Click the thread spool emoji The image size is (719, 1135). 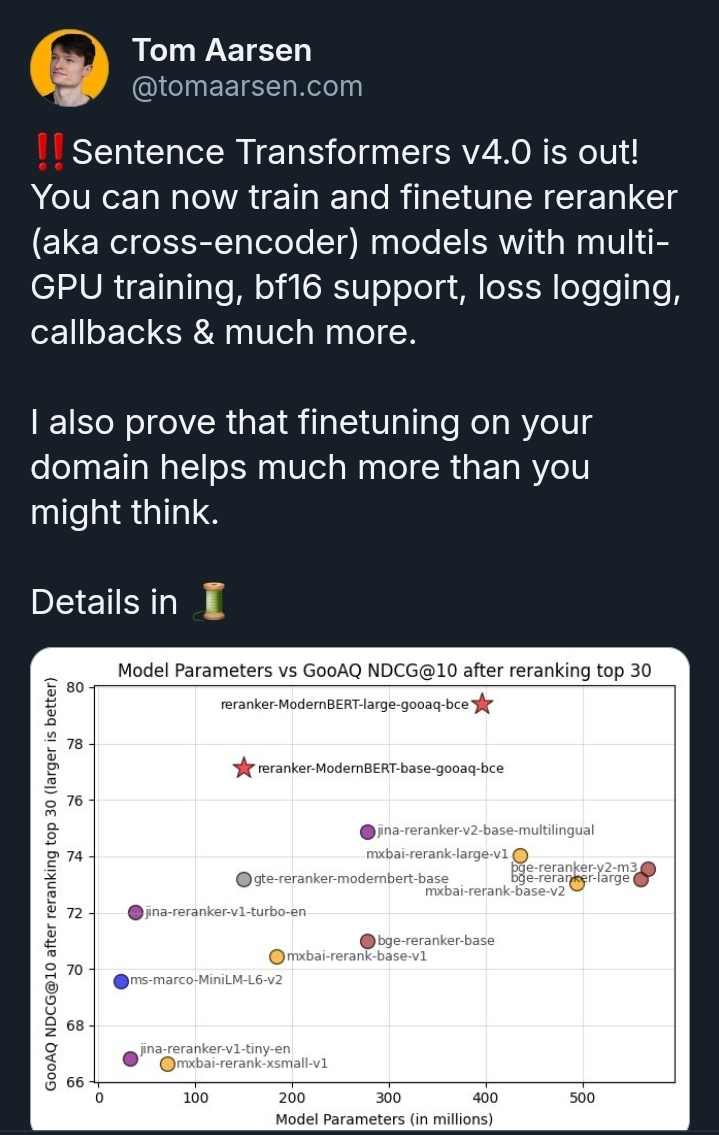click(211, 602)
